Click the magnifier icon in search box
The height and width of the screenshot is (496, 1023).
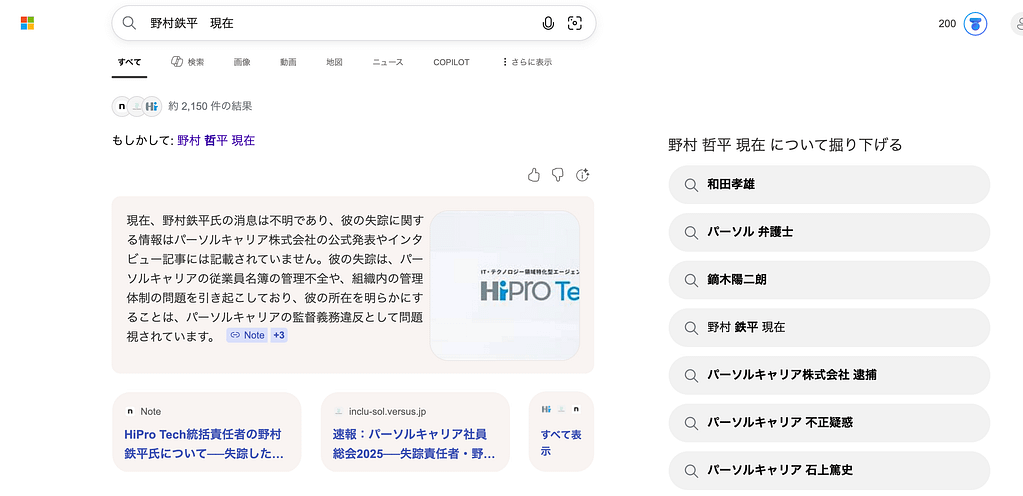[x=129, y=23]
